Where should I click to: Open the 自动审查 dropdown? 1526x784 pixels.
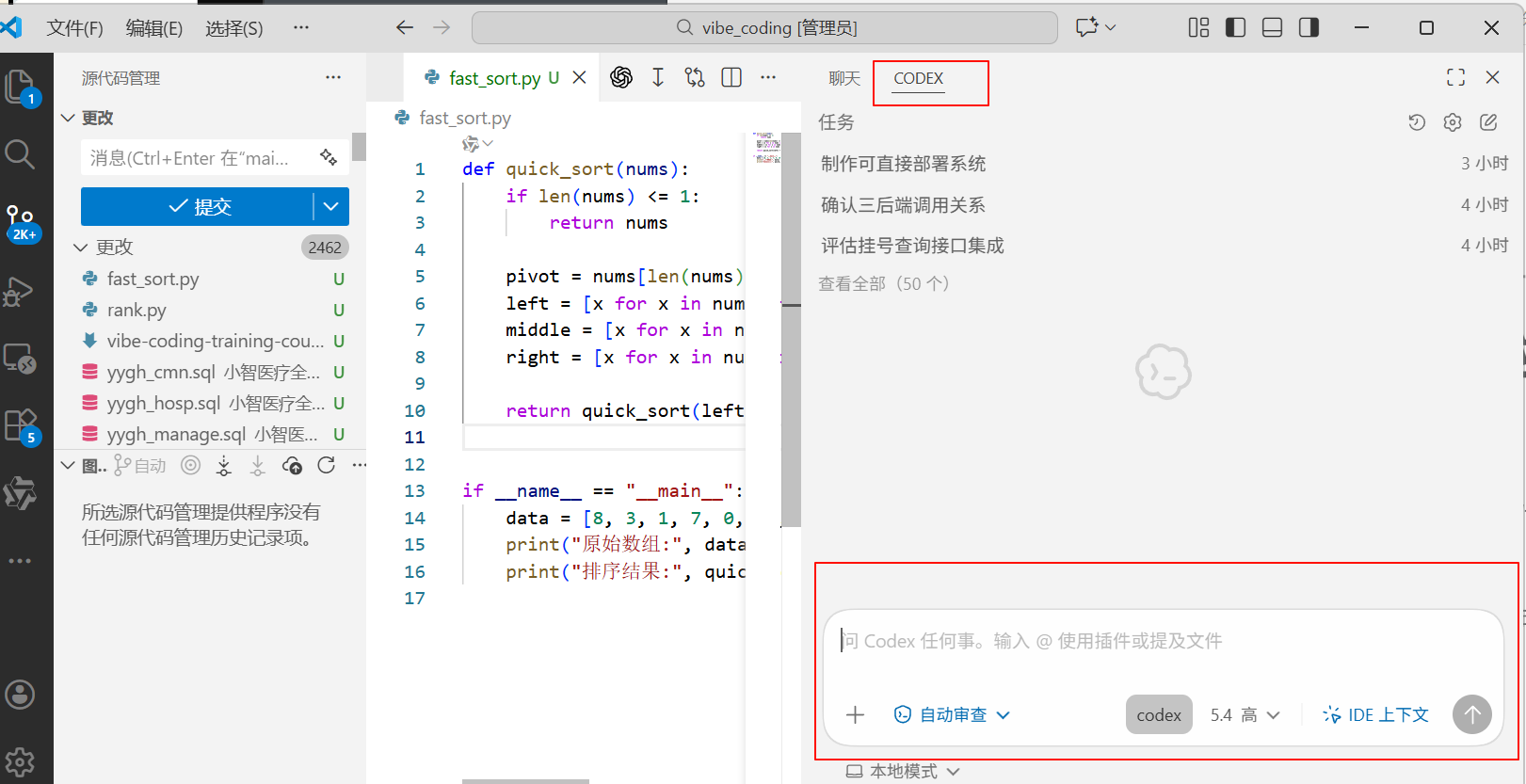952,715
